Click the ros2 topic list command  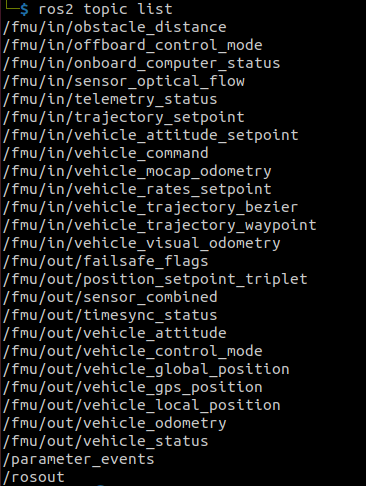pyautogui.click(x=105, y=9)
